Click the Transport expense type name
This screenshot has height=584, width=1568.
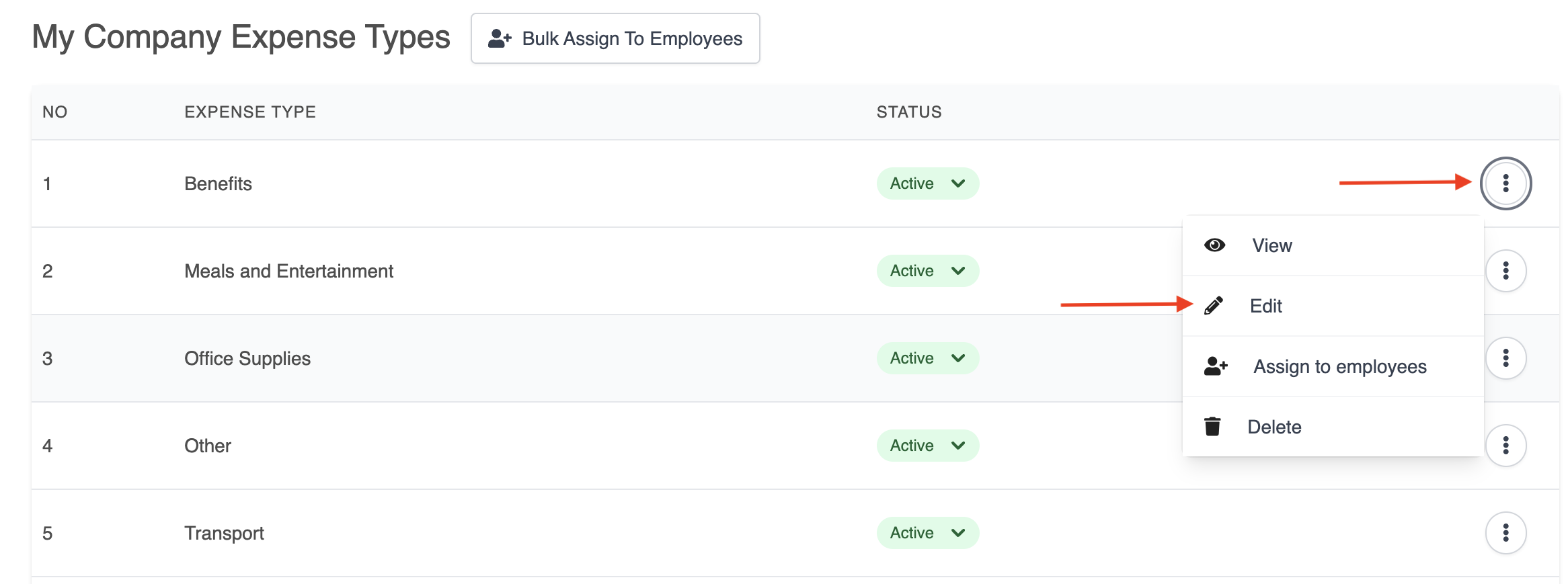[x=224, y=533]
